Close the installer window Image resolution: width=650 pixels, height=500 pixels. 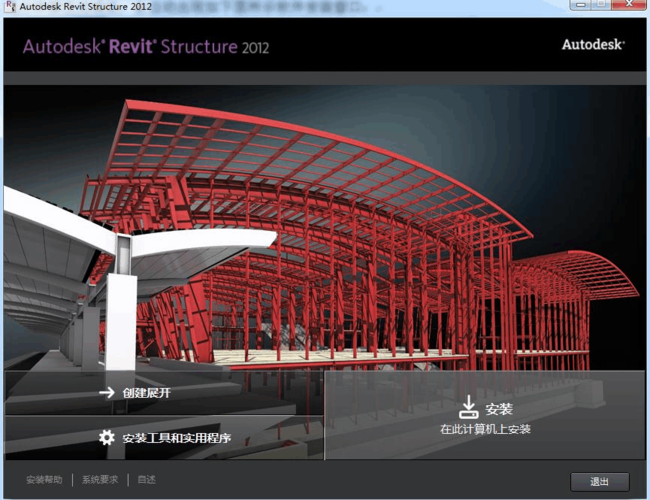[x=628, y=4]
